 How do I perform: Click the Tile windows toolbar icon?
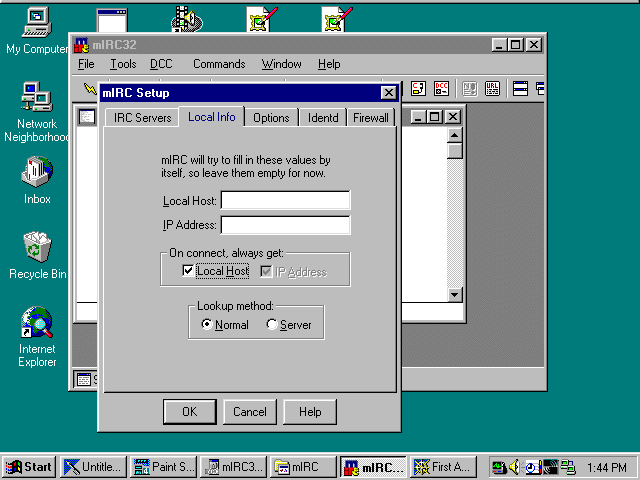(x=520, y=88)
